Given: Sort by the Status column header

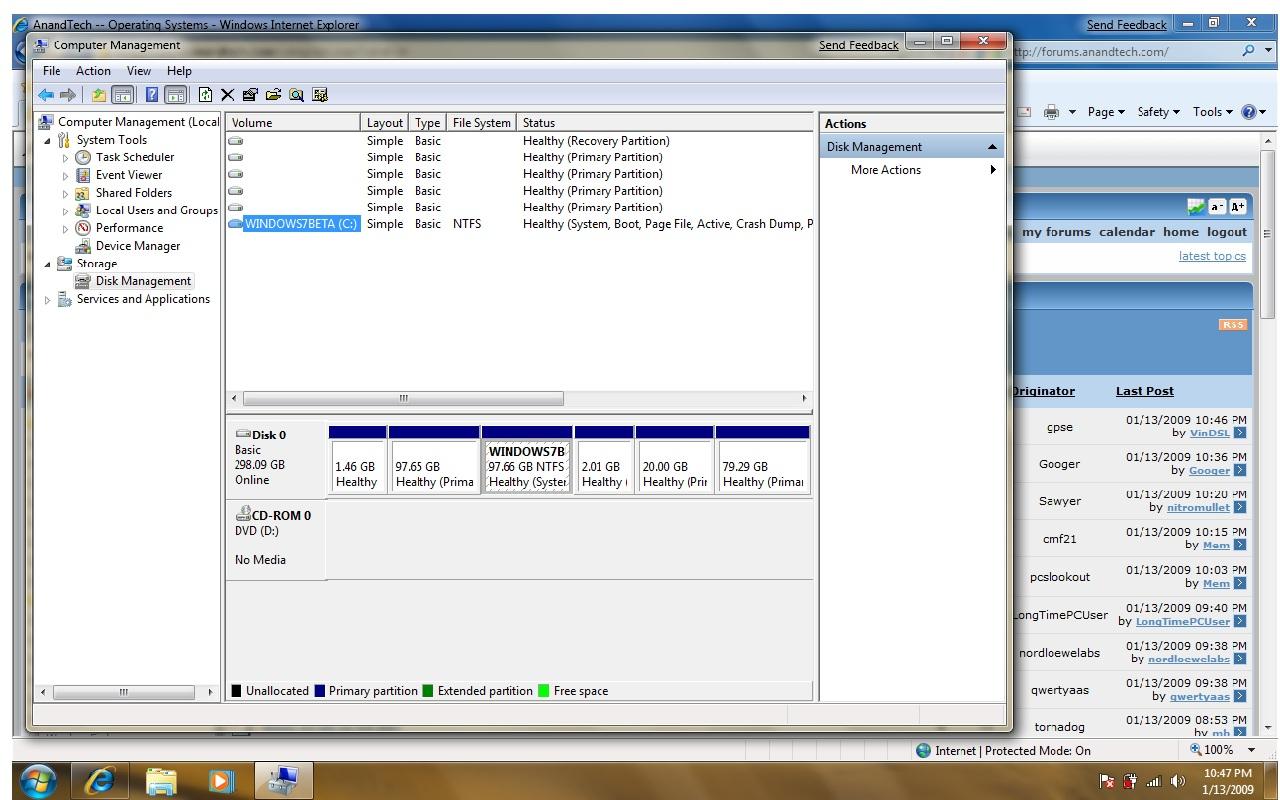Looking at the screenshot, I should pyautogui.click(x=665, y=123).
